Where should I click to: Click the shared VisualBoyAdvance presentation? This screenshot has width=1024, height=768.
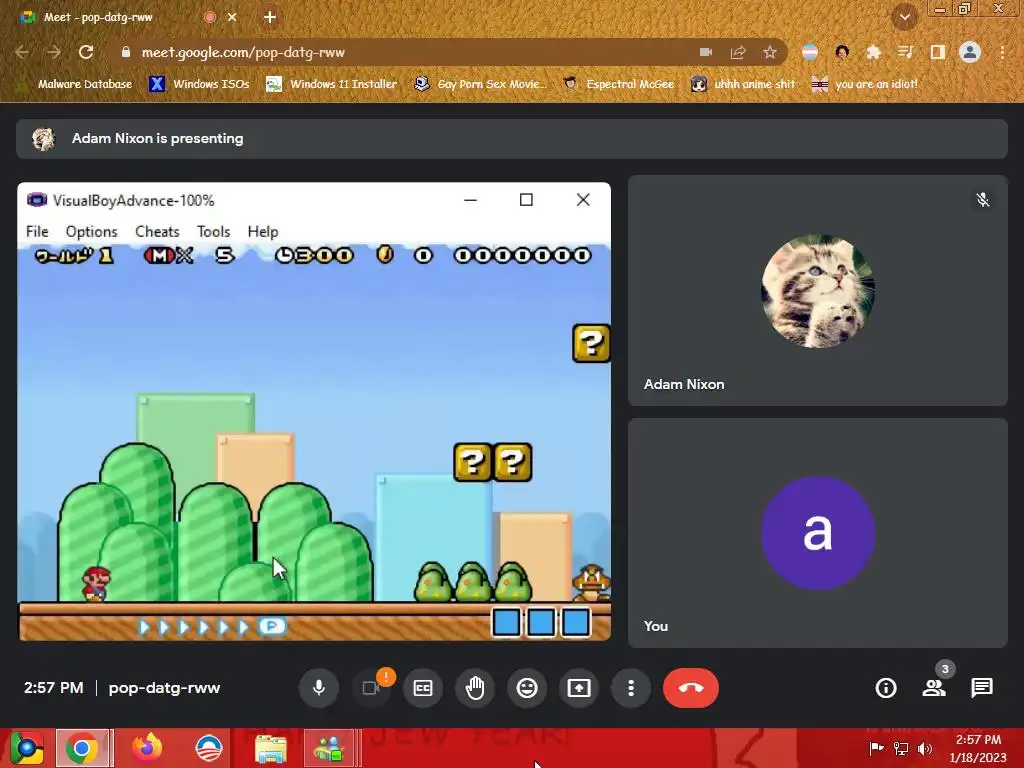314,411
